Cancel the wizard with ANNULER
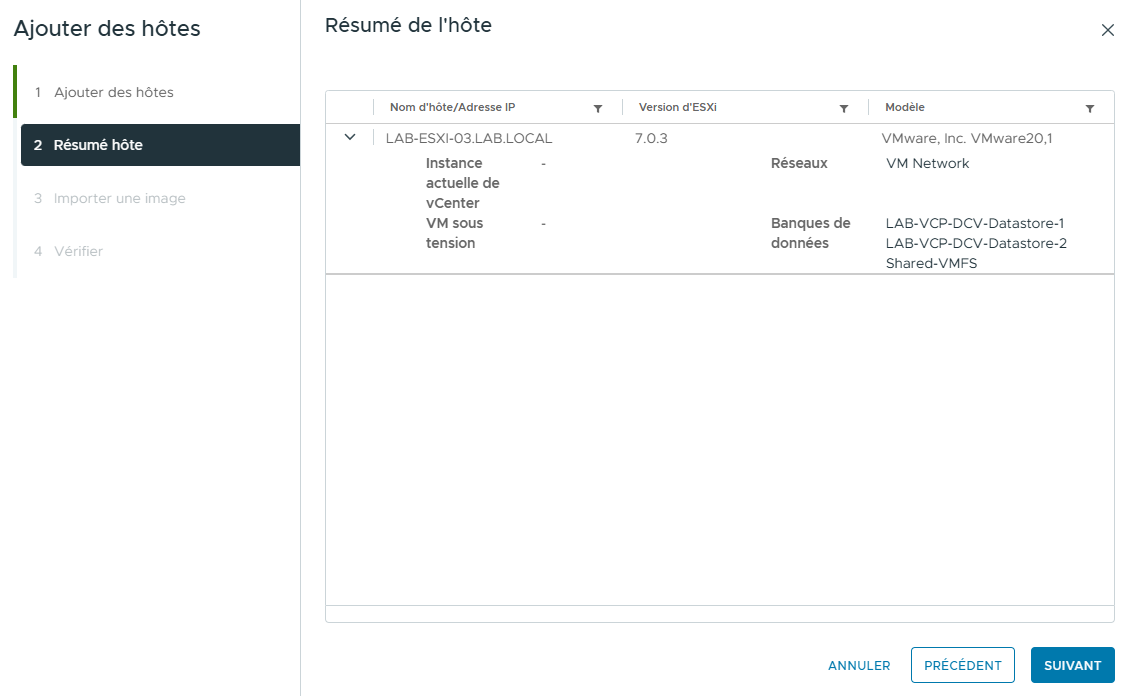Screen dimensions: 1134x696 [858, 665]
